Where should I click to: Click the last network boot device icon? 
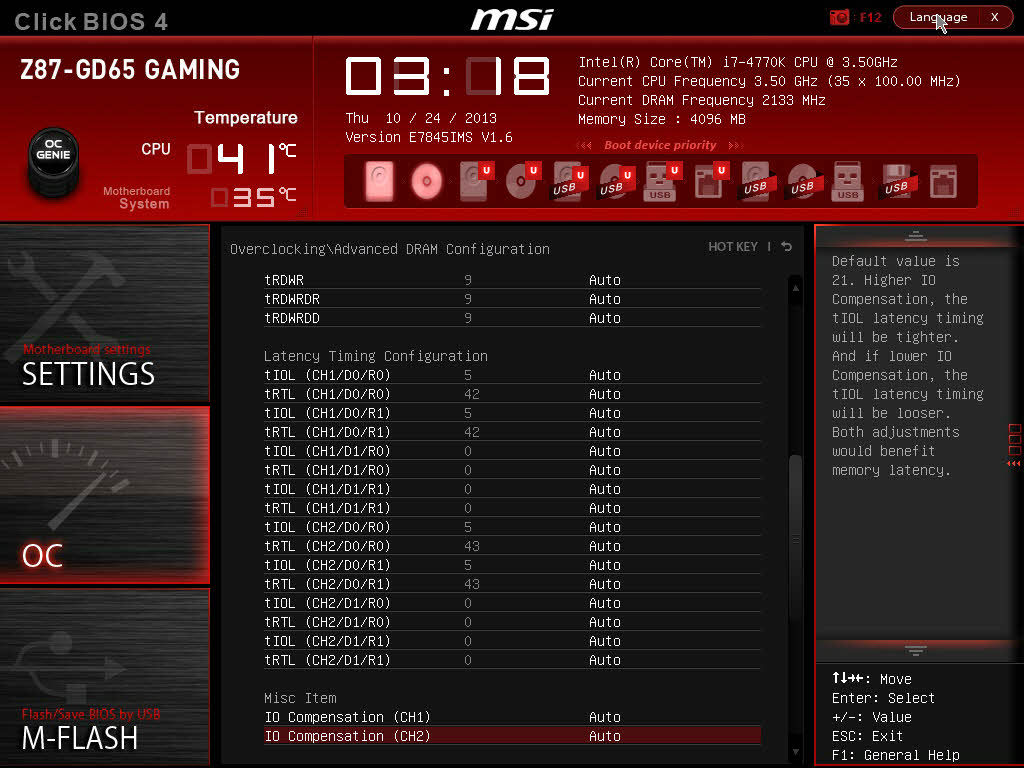click(x=943, y=182)
